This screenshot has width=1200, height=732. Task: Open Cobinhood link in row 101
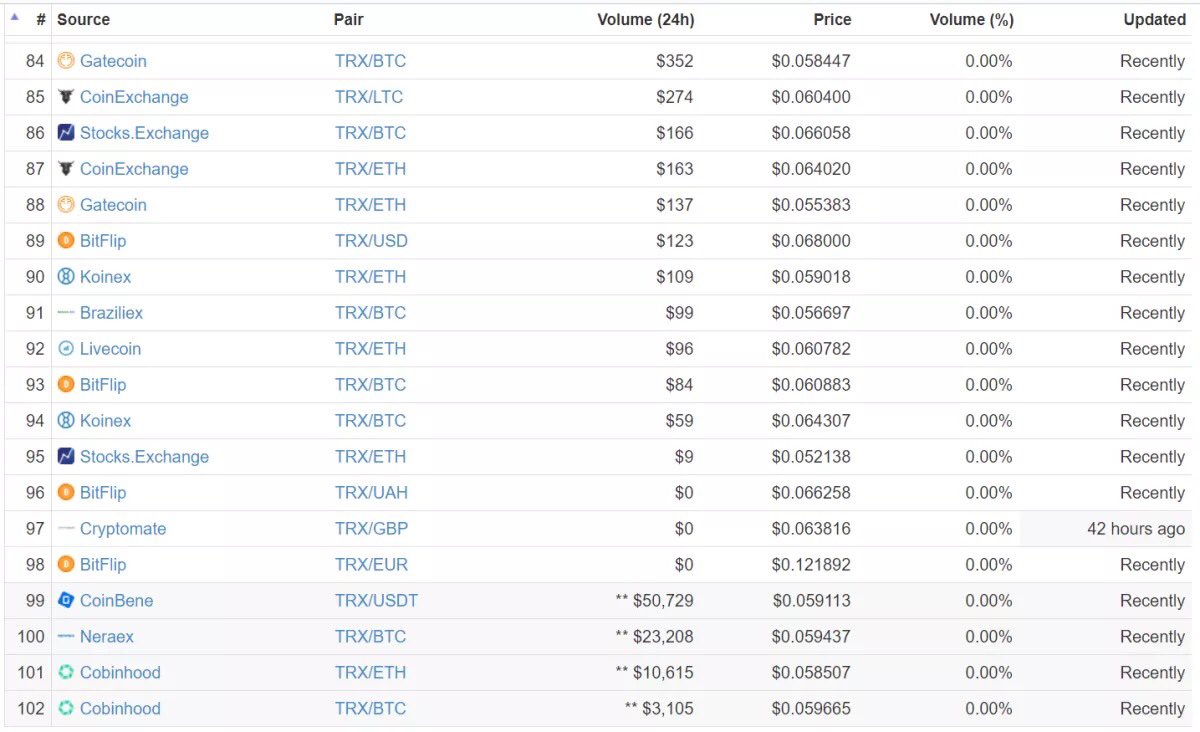120,673
